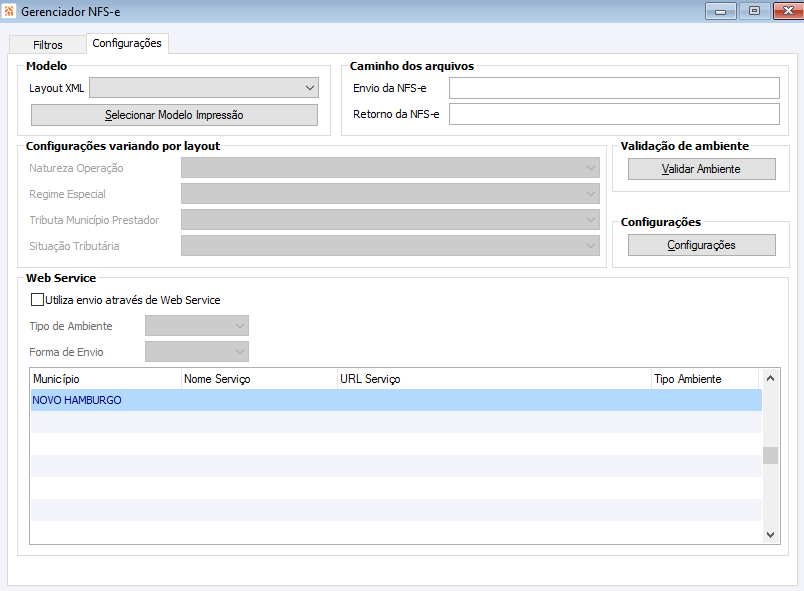804x591 pixels.
Task: Select the NOVO HAMBURGO row
Action: (396, 400)
